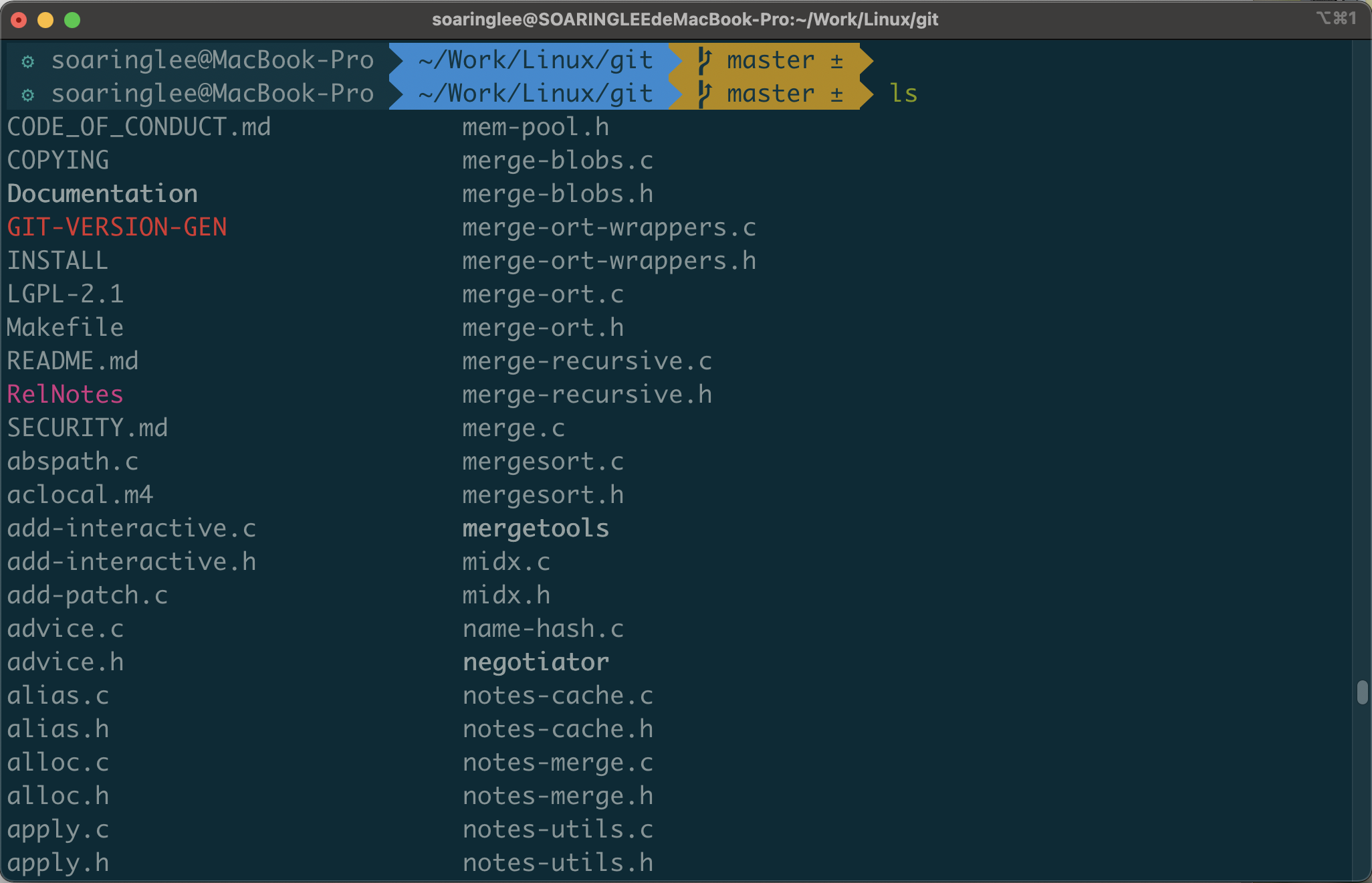Click the merge-ort-wrappers.h file name
Image resolution: width=1372 pixels, height=883 pixels.
pyautogui.click(x=610, y=261)
